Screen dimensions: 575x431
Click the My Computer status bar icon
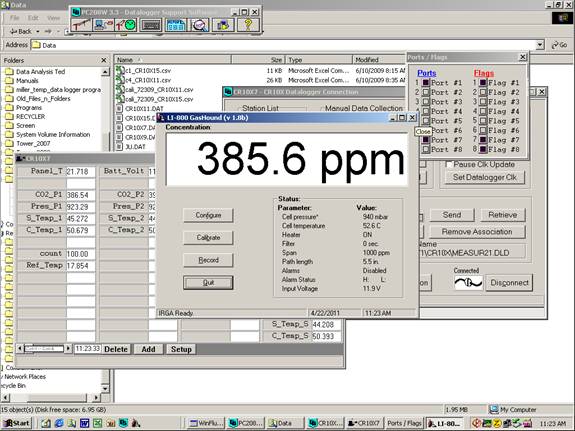(x=494, y=409)
